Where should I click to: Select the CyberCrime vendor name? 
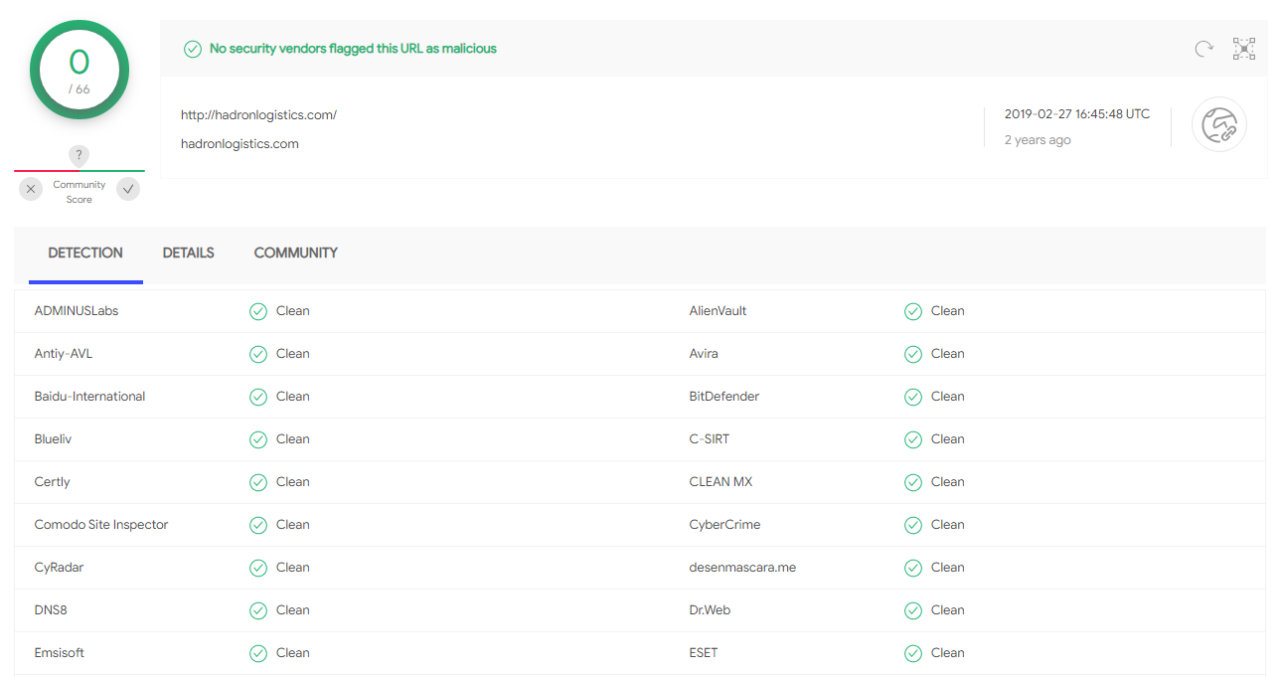tap(725, 525)
